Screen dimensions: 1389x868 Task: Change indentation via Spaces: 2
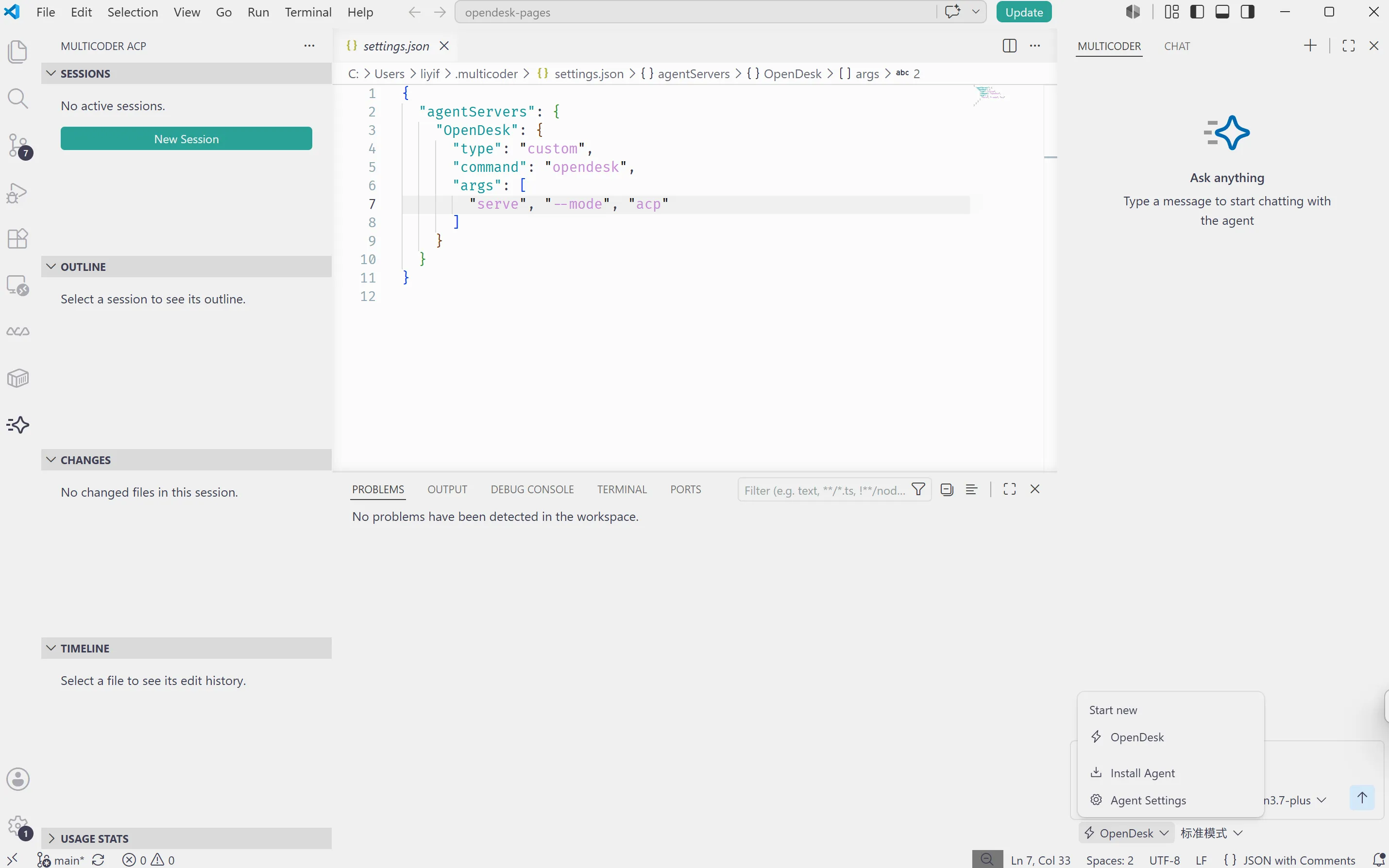1109,860
